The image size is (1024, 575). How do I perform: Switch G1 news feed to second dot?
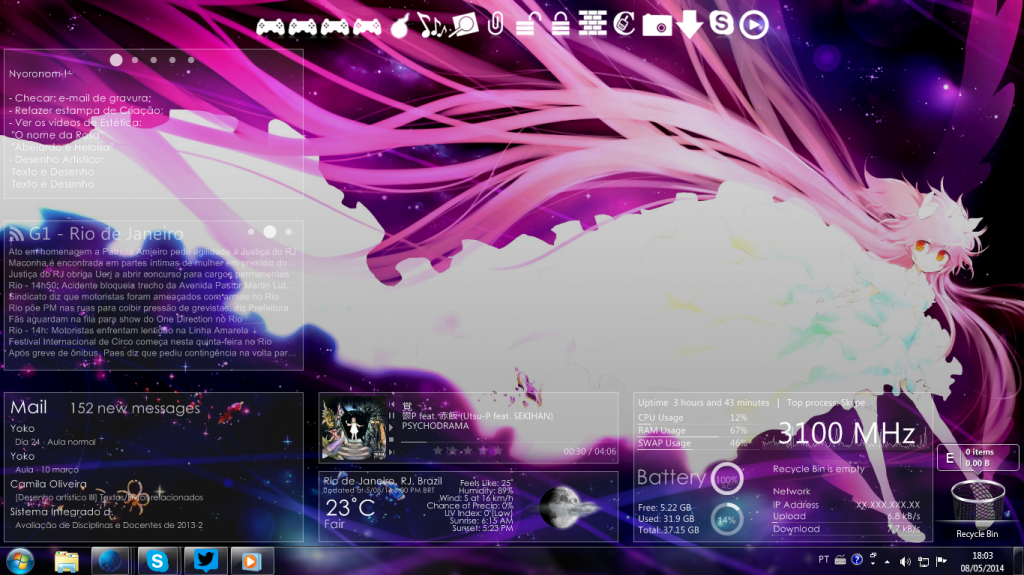(270, 231)
